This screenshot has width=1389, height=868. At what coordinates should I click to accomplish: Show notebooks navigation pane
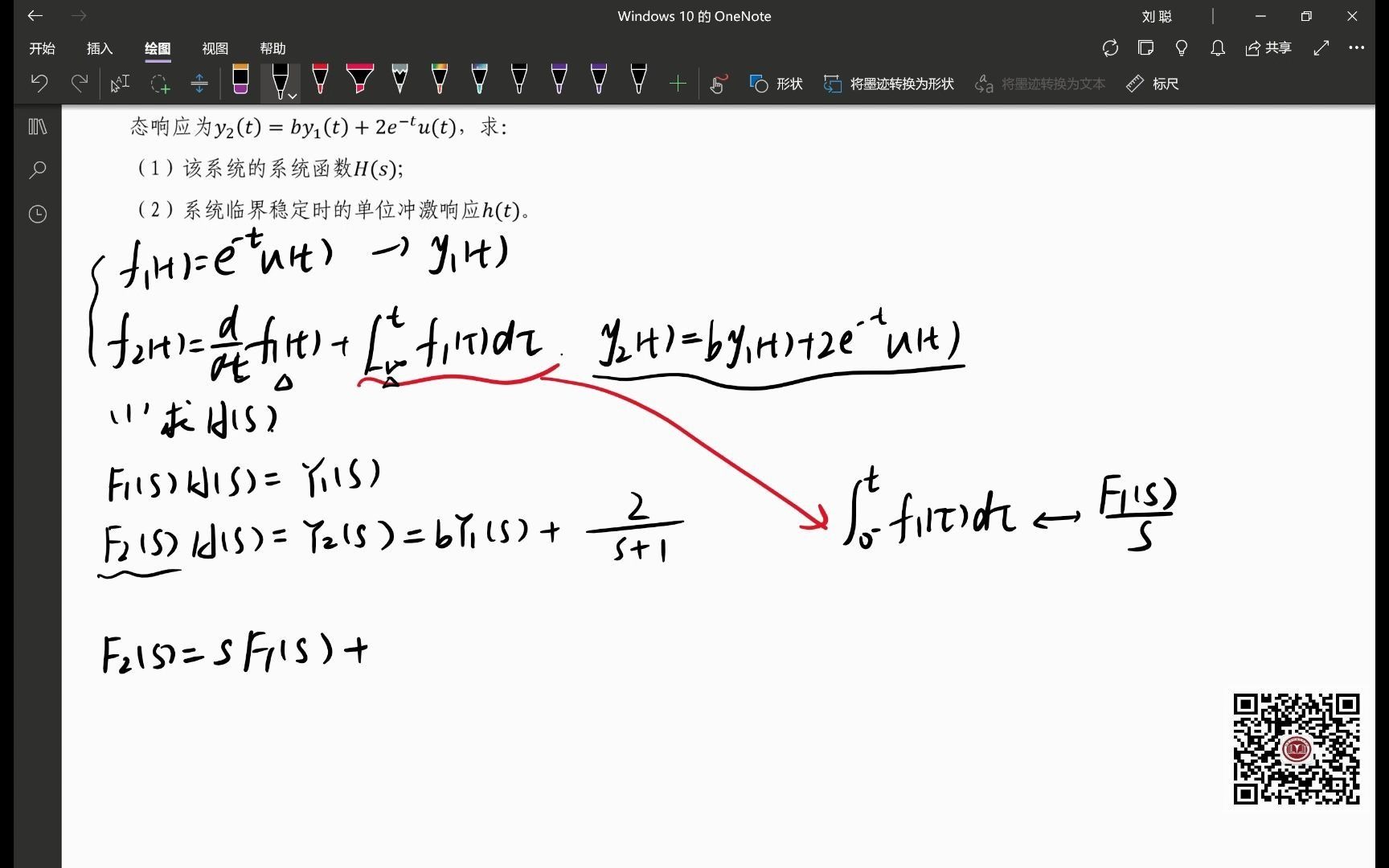(x=38, y=126)
